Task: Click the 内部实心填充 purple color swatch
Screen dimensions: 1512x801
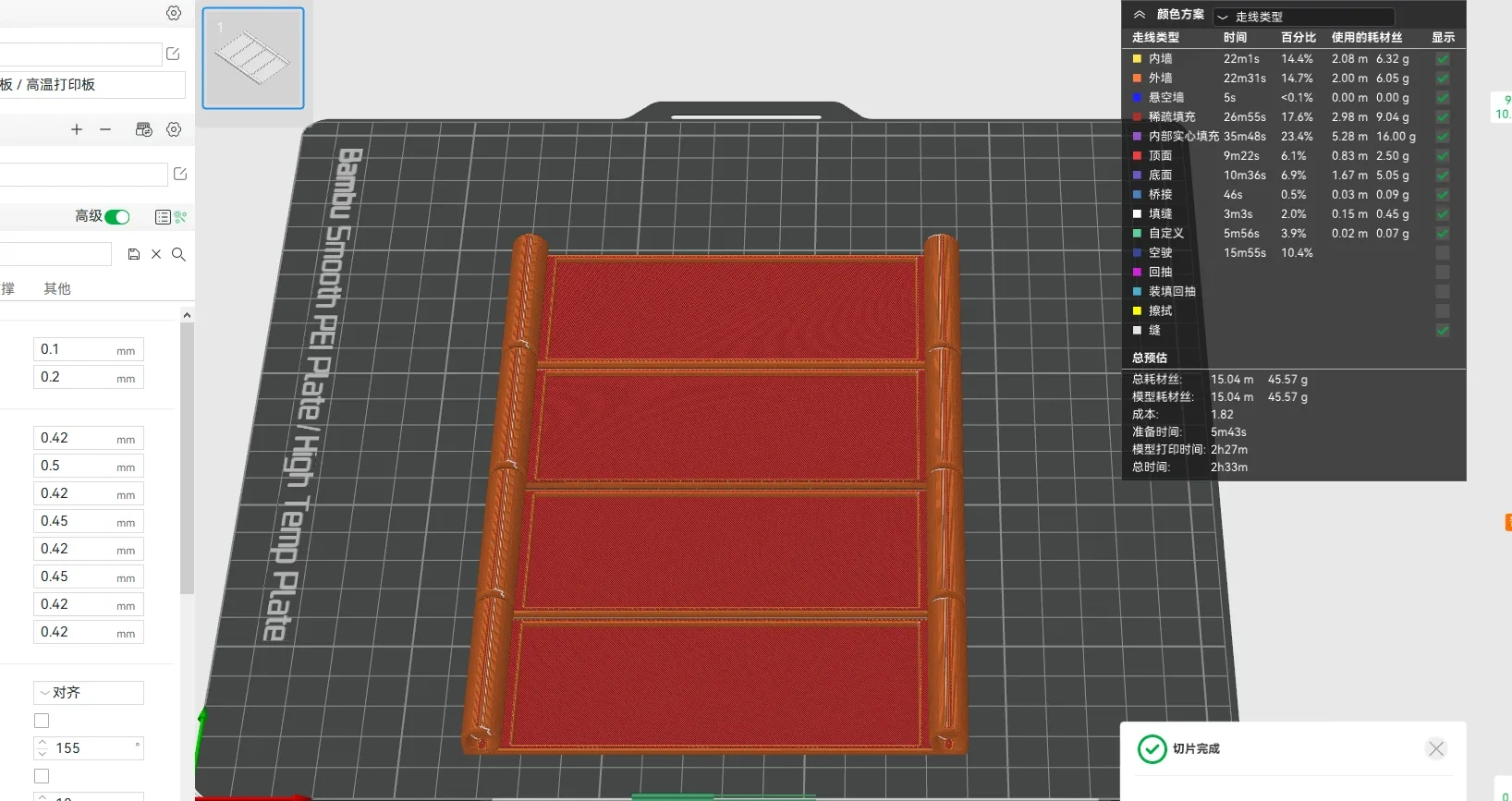Action: (1138, 137)
